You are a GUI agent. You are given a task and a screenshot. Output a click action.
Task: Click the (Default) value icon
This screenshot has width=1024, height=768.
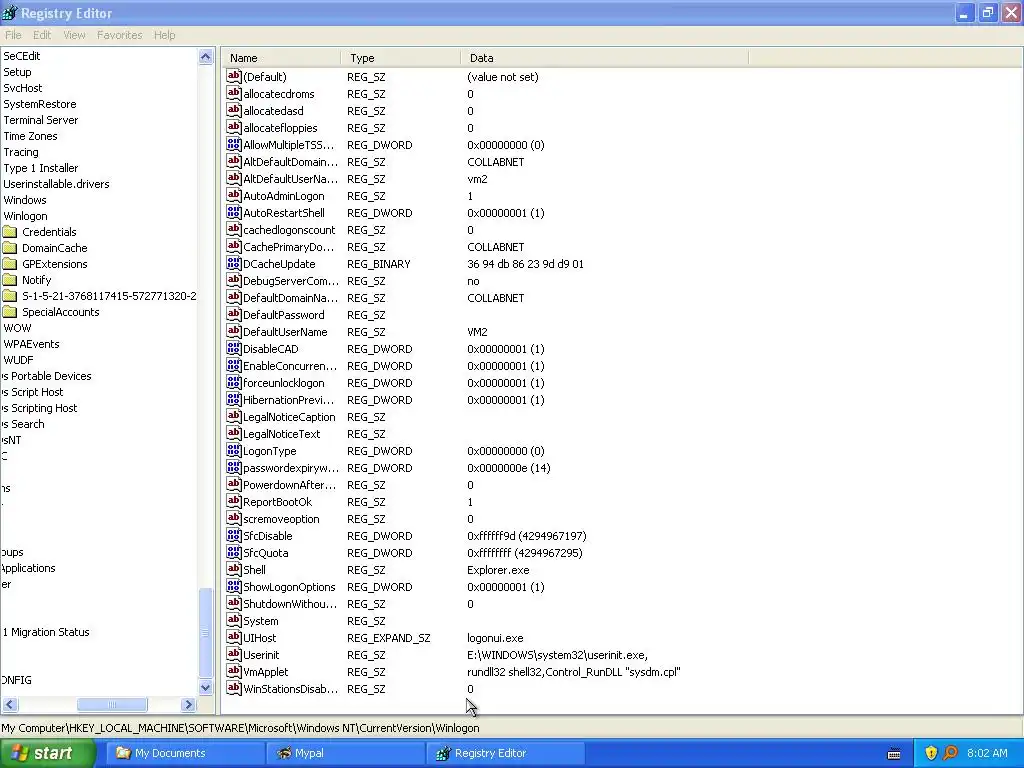234,76
